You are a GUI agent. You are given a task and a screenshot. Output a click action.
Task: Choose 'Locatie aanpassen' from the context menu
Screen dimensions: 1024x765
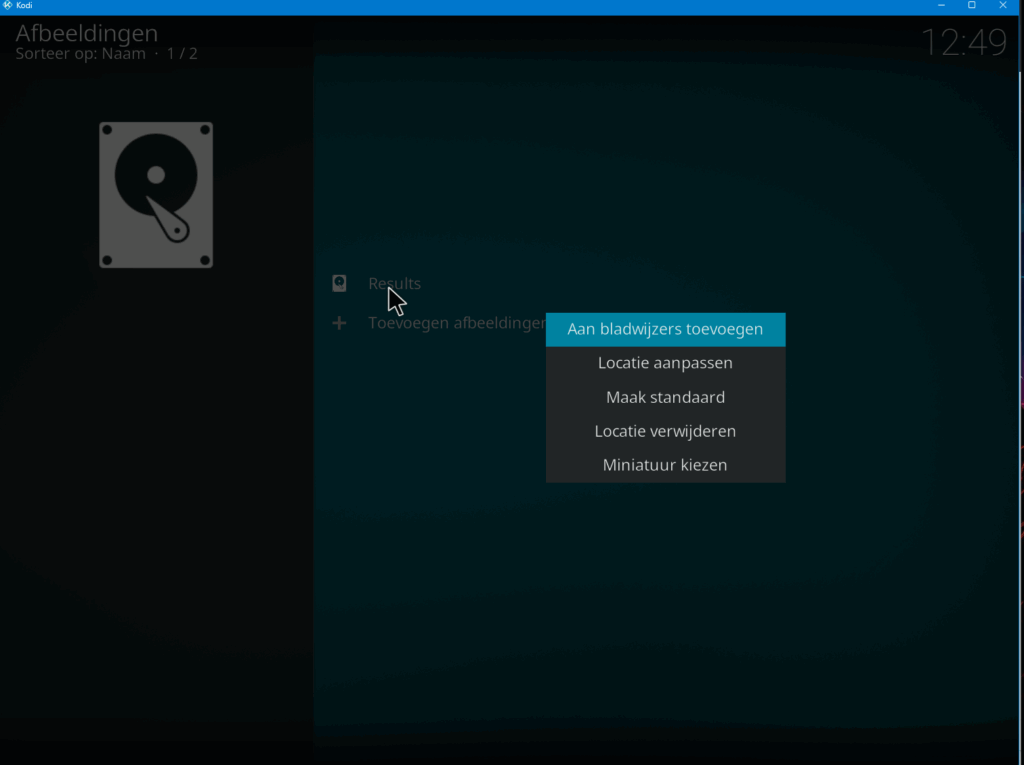point(665,363)
